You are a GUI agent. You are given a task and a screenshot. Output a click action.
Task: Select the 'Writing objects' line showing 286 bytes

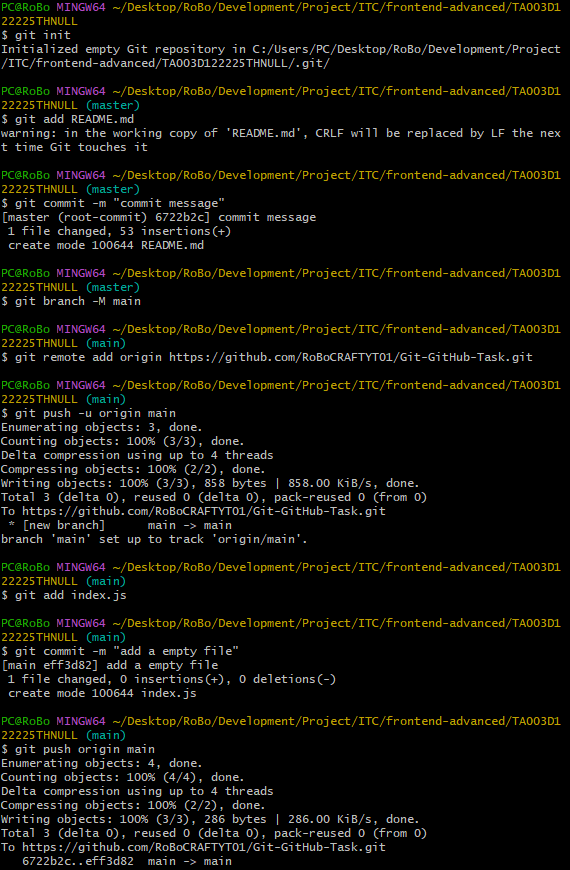point(210,819)
